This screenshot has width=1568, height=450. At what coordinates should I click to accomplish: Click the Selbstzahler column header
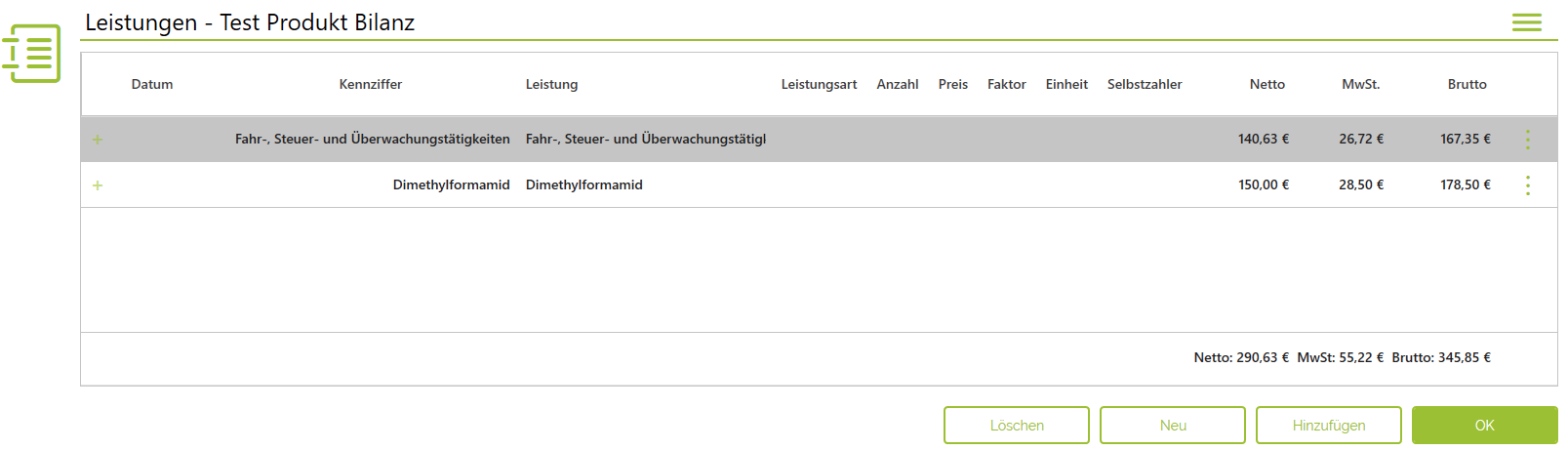tap(1145, 85)
